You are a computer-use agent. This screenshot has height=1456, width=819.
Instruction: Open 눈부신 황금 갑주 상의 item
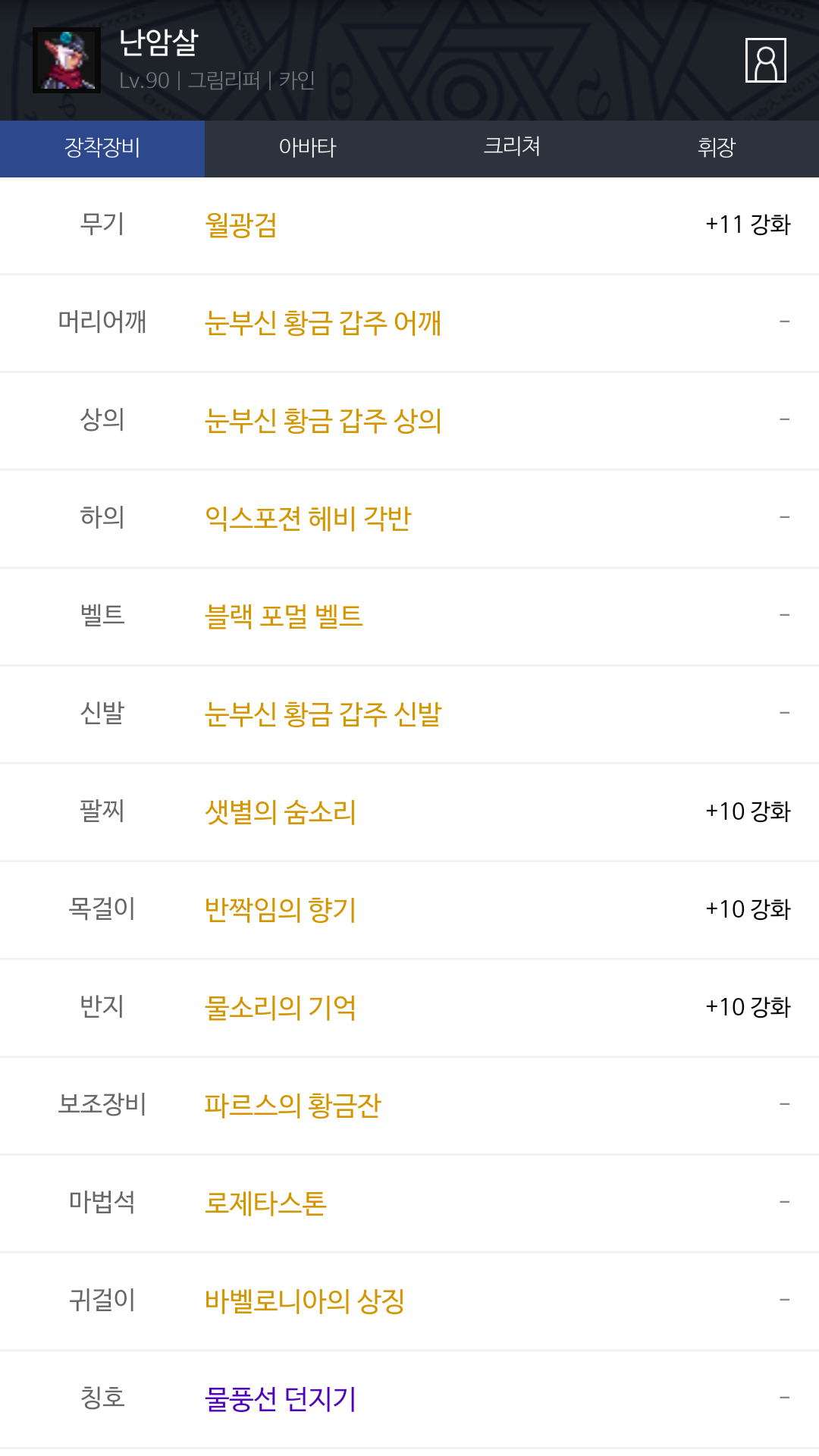pos(323,421)
